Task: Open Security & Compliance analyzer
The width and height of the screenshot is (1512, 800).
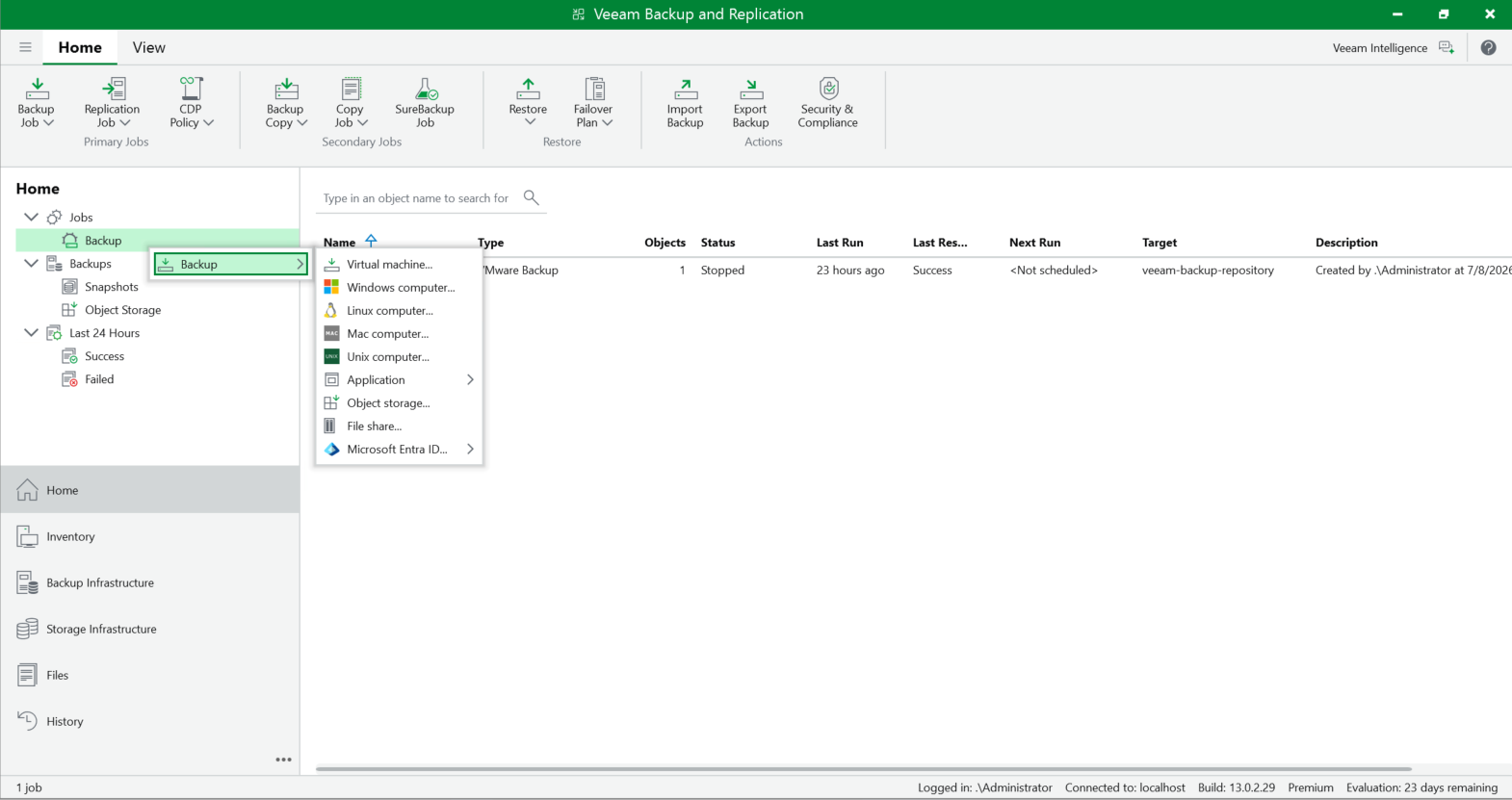Action: [827, 102]
